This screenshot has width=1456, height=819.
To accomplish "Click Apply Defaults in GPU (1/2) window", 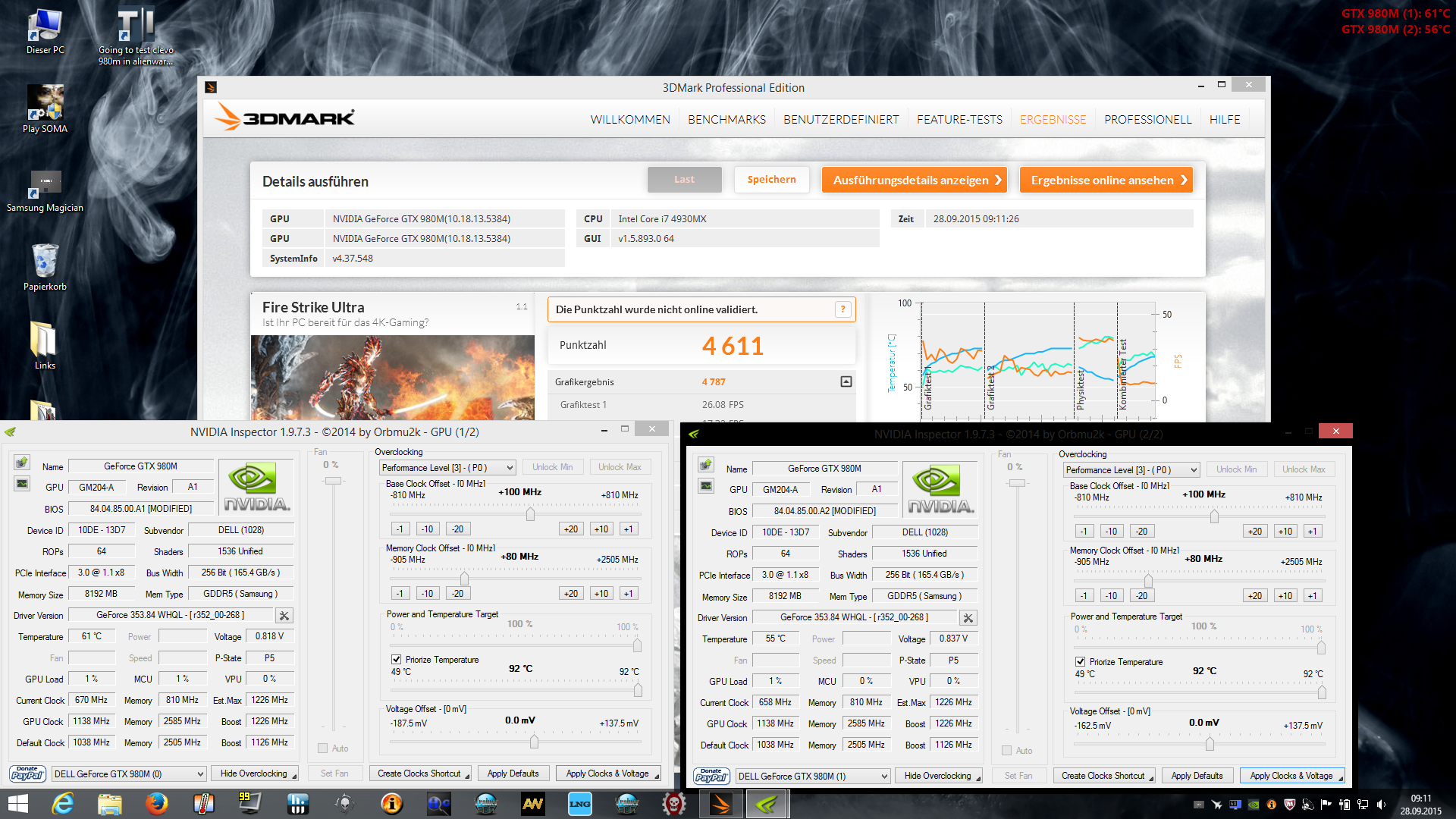I will (x=513, y=774).
